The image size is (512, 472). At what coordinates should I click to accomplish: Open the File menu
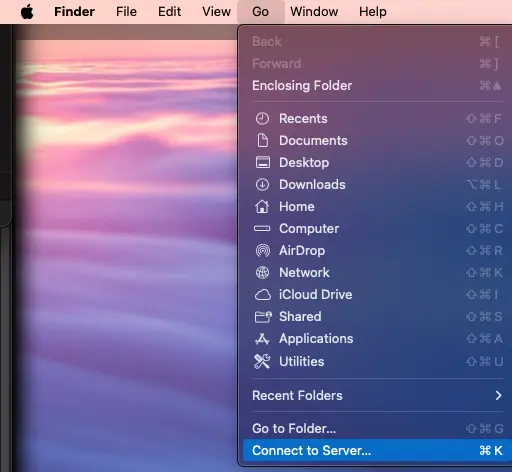[x=126, y=12]
